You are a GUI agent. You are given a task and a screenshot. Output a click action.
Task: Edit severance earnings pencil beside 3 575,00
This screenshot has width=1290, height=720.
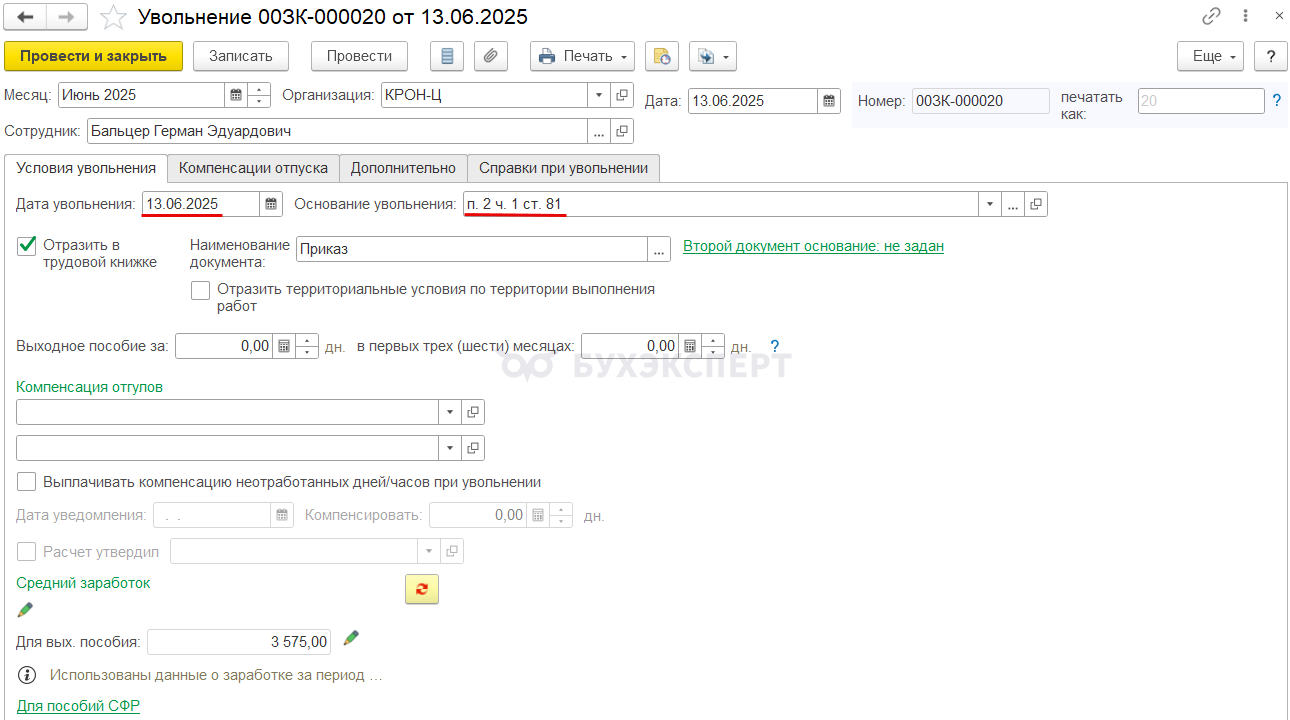(351, 638)
